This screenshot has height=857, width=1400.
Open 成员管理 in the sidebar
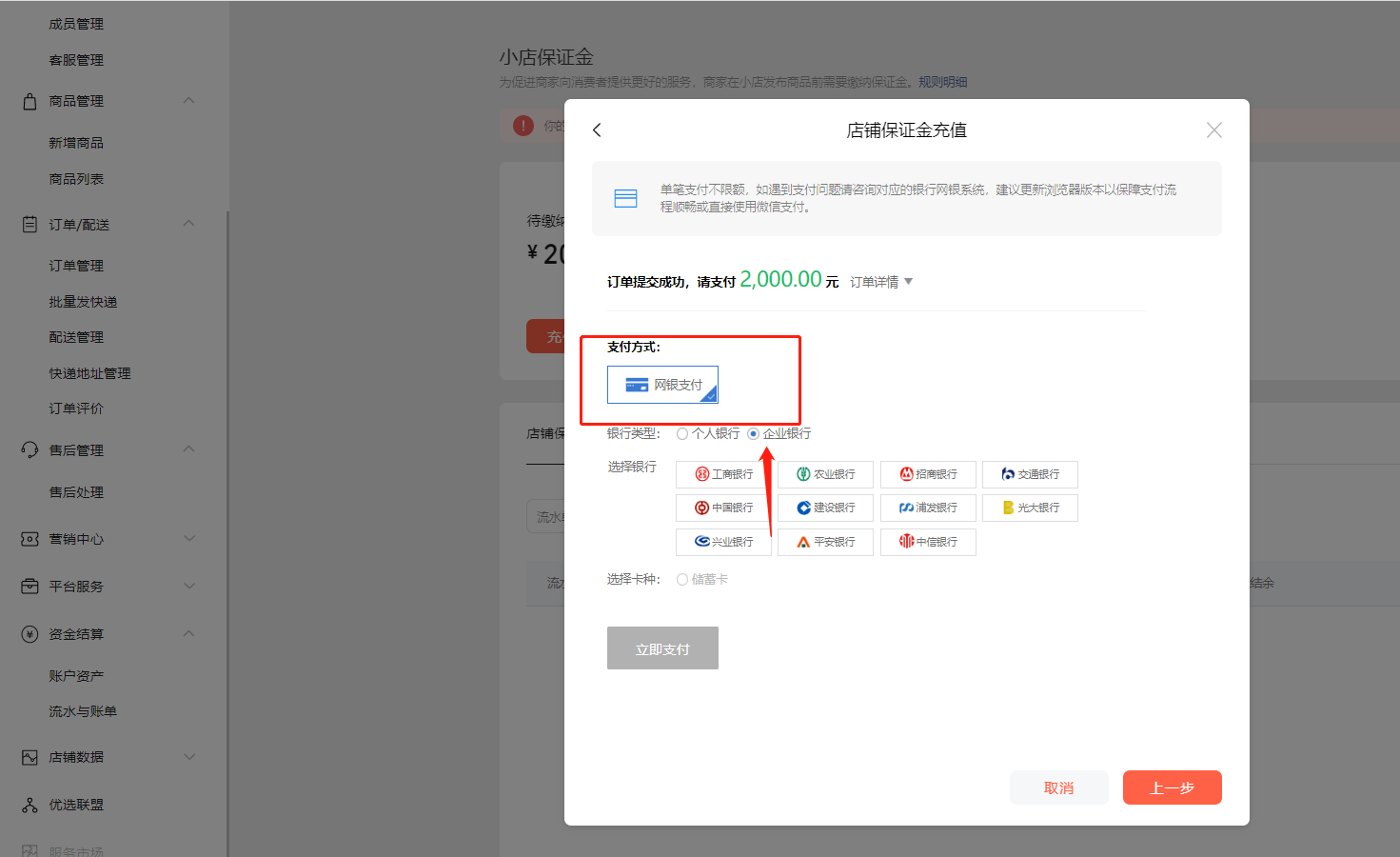click(x=76, y=24)
